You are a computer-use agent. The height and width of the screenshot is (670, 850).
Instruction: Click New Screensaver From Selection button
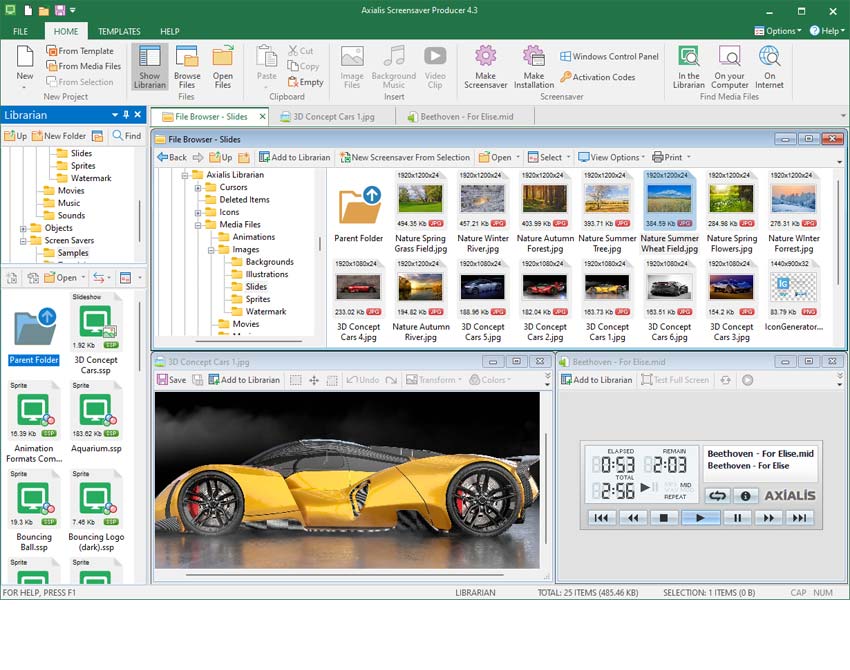tap(405, 157)
